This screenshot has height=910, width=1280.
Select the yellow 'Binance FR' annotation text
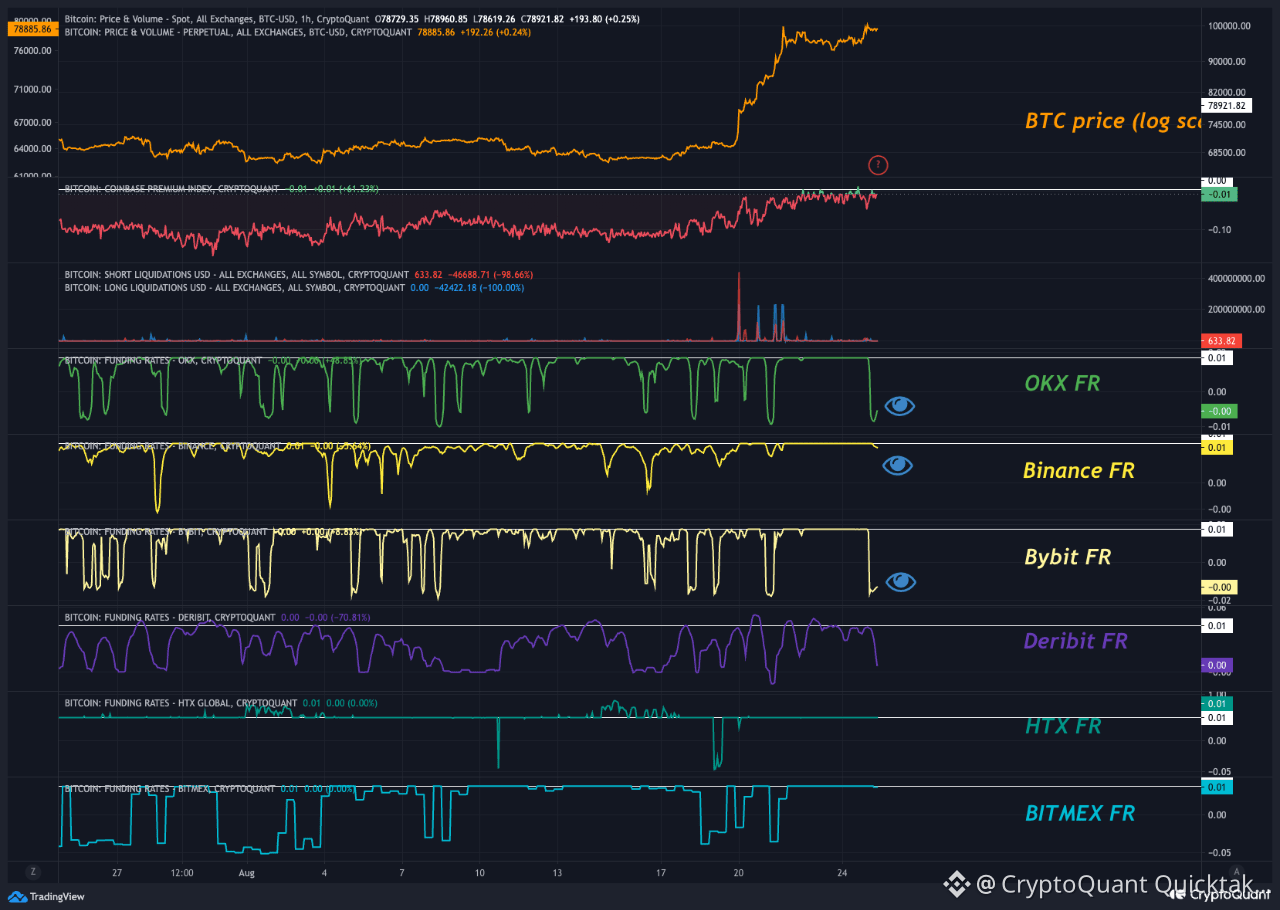pos(1079,470)
